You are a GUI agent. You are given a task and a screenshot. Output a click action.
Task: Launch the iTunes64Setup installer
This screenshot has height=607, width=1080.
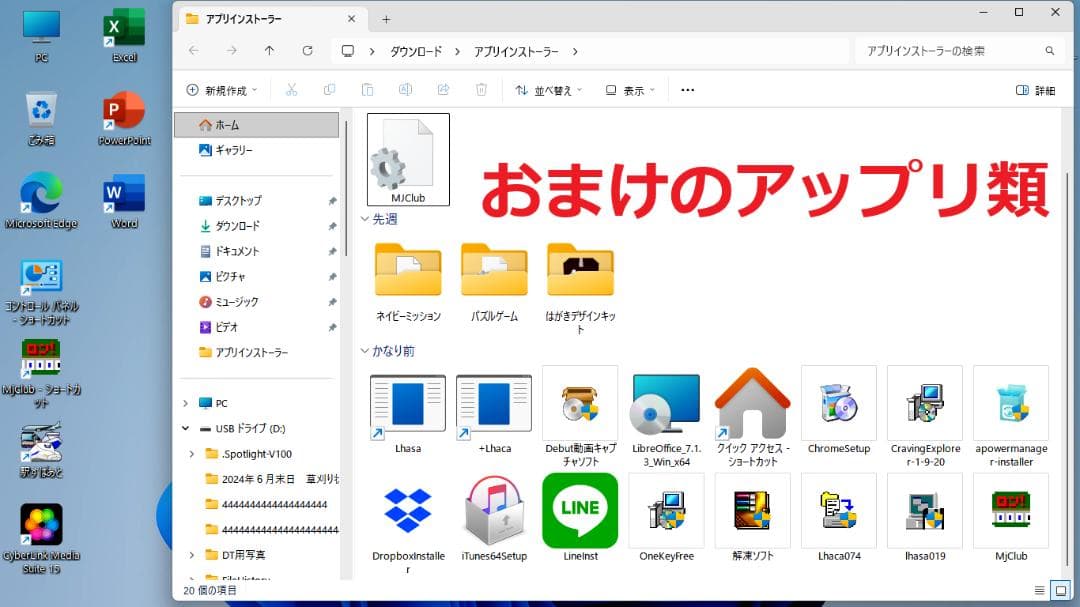pyautogui.click(x=493, y=510)
